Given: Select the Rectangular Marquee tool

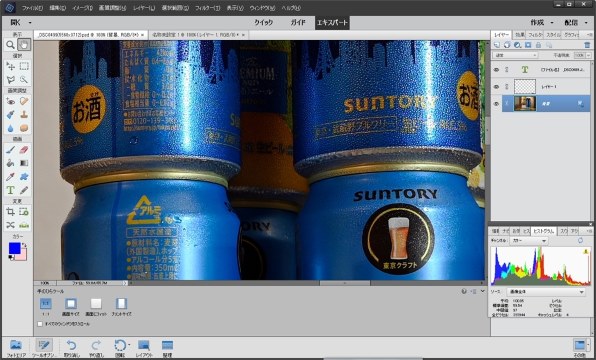Looking at the screenshot, I should (x=24, y=66).
